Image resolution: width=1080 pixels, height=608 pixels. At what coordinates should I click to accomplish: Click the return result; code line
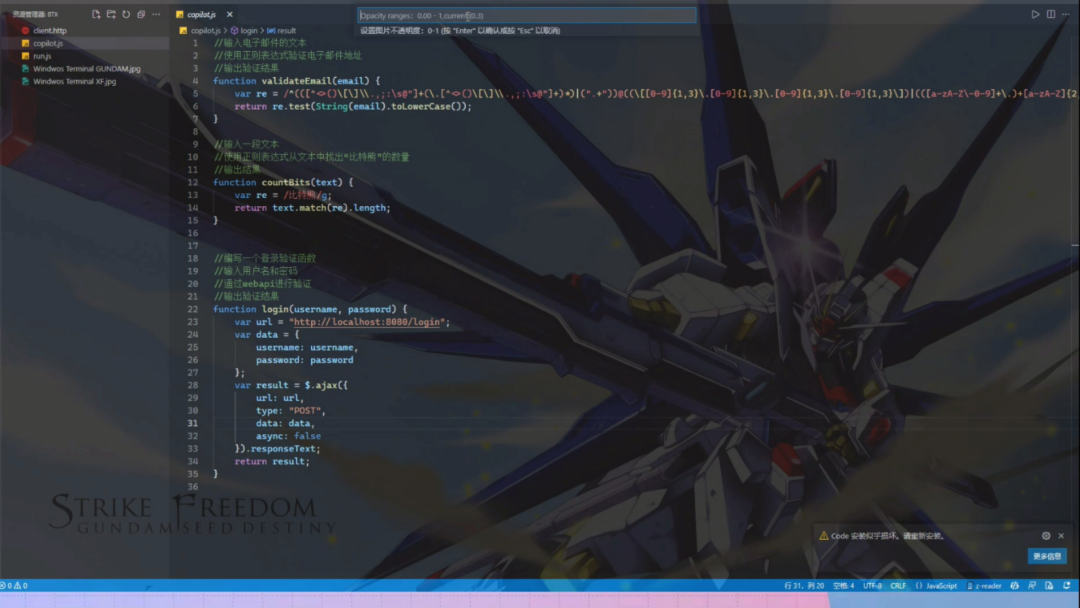tap(272, 461)
